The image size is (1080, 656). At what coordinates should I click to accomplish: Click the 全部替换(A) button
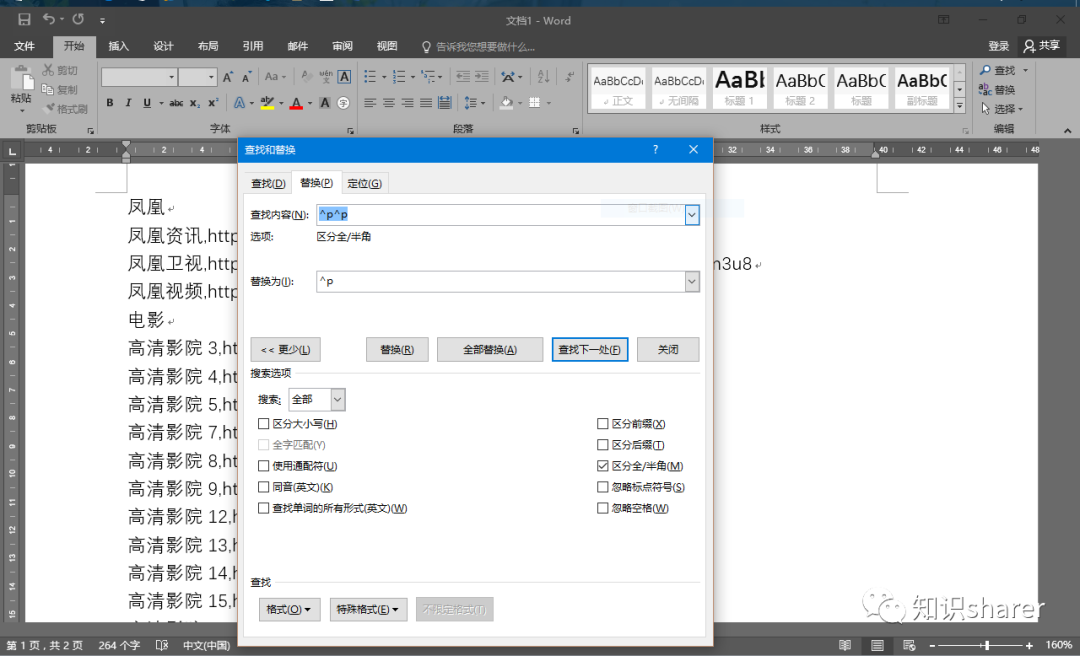tap(490, 349)
